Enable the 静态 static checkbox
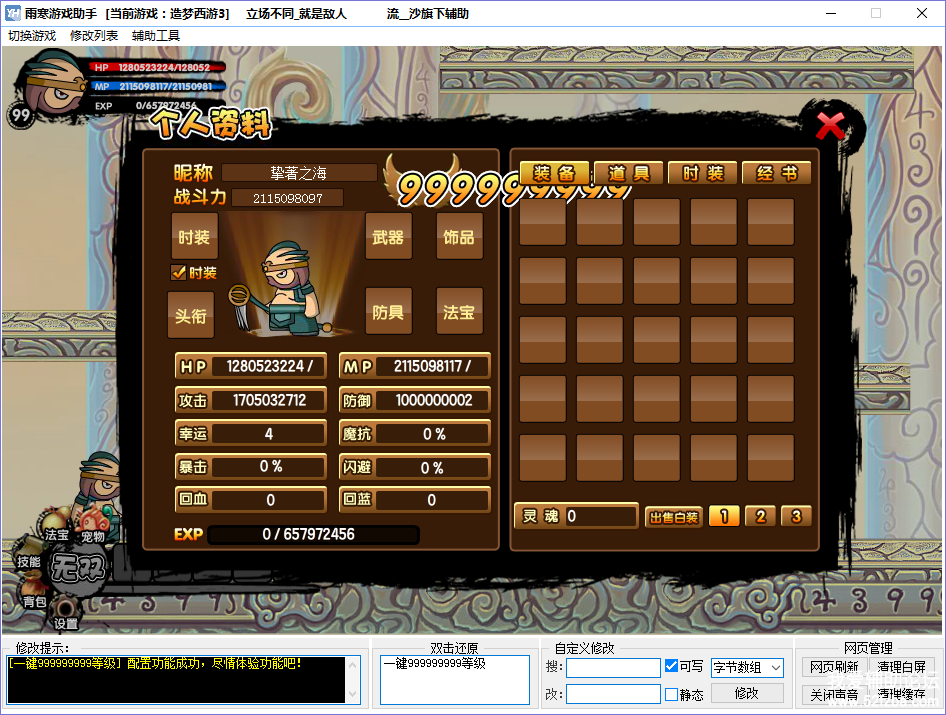 coord(671,694)
